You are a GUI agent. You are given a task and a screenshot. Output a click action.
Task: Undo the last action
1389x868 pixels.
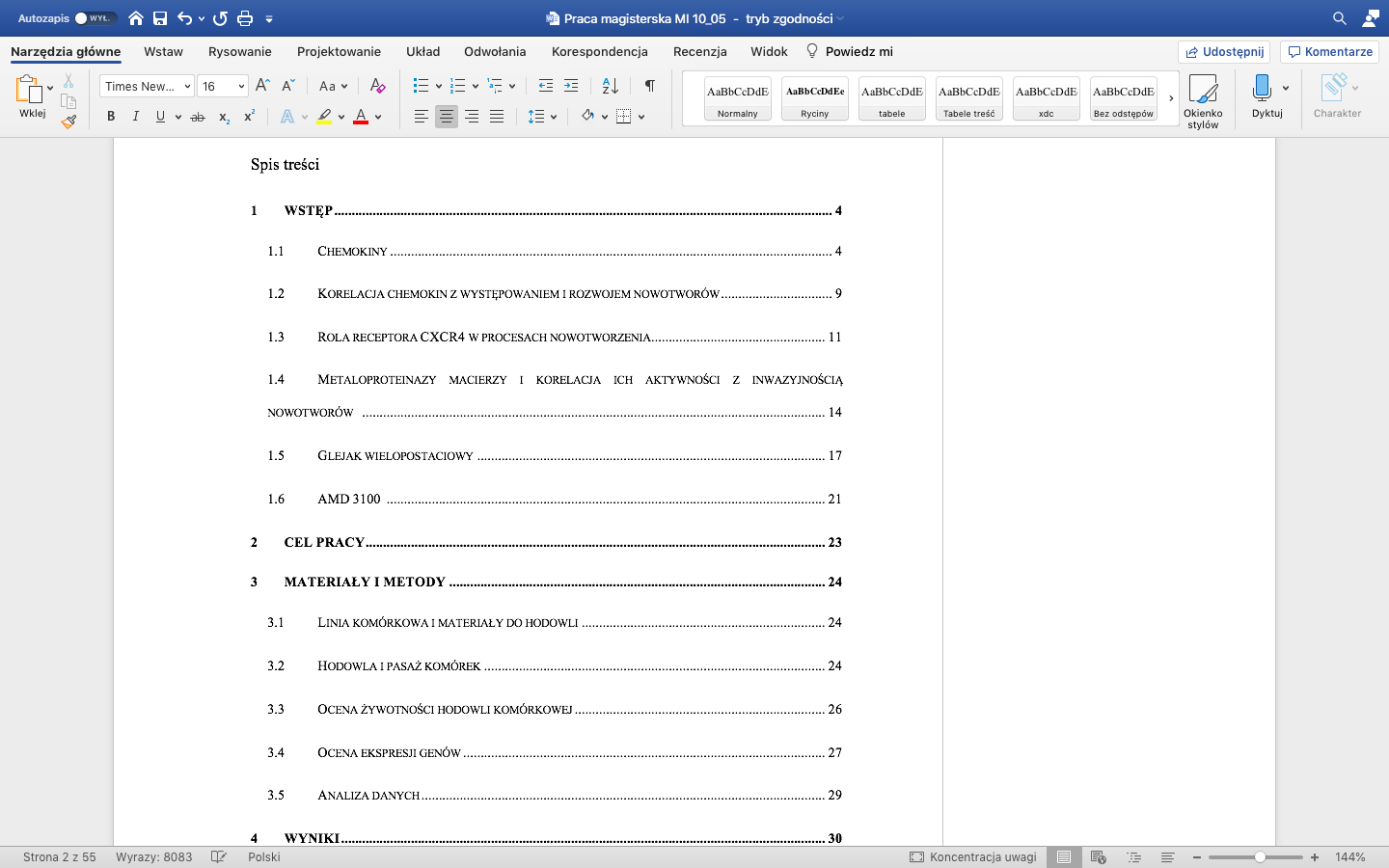(x=184, y=18)
